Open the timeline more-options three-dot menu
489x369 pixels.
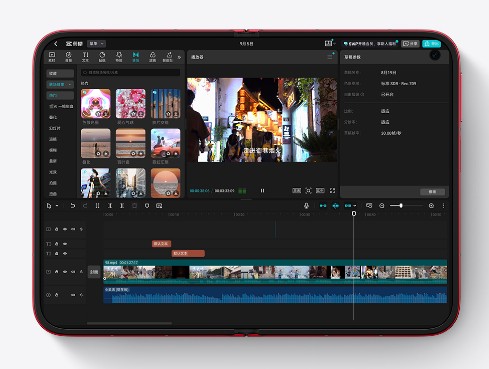pyautogui.click(x=443, y=206)
